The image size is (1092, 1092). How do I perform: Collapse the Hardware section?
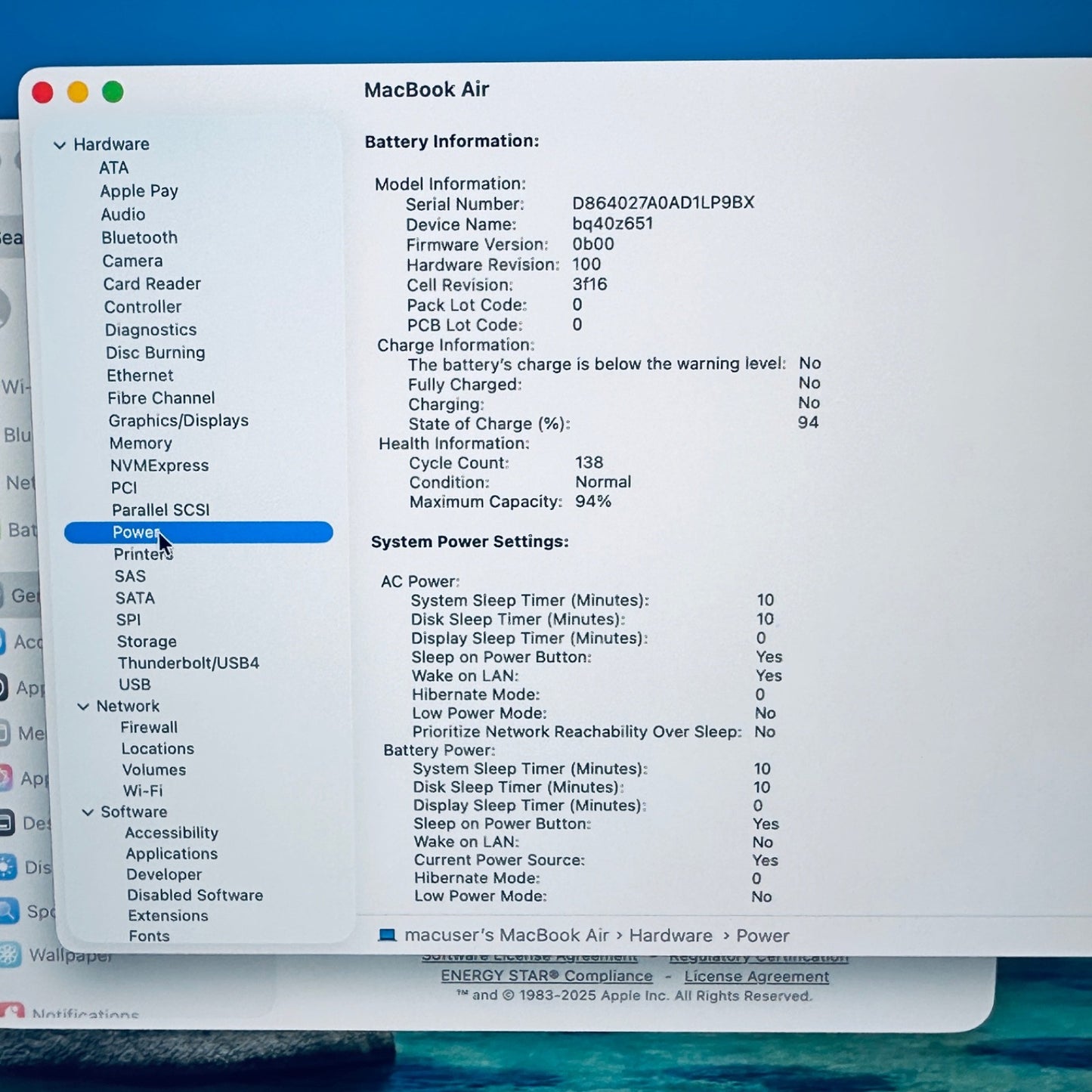point(60,144)
